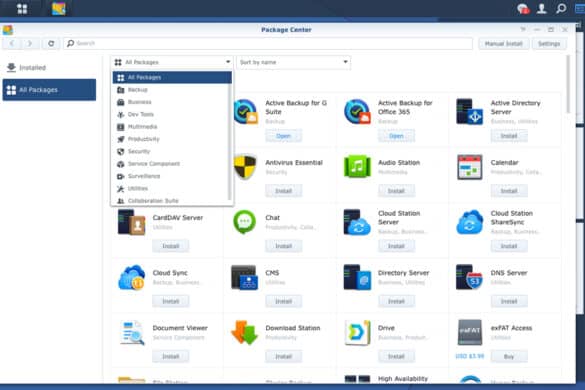Click the Chat package icon
The height and width of the screenshot is (390, 585).
tap(244, 222)
